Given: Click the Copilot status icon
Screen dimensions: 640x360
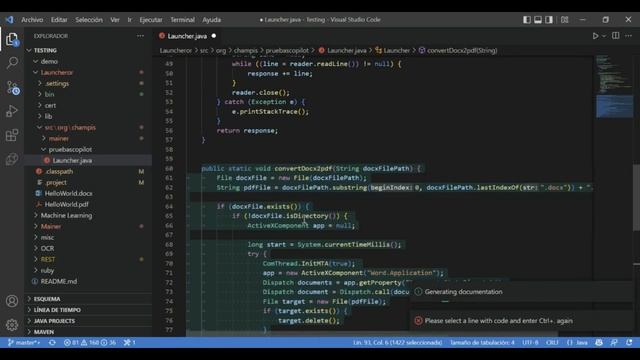Looking at the screenshot, I should 599,342.
